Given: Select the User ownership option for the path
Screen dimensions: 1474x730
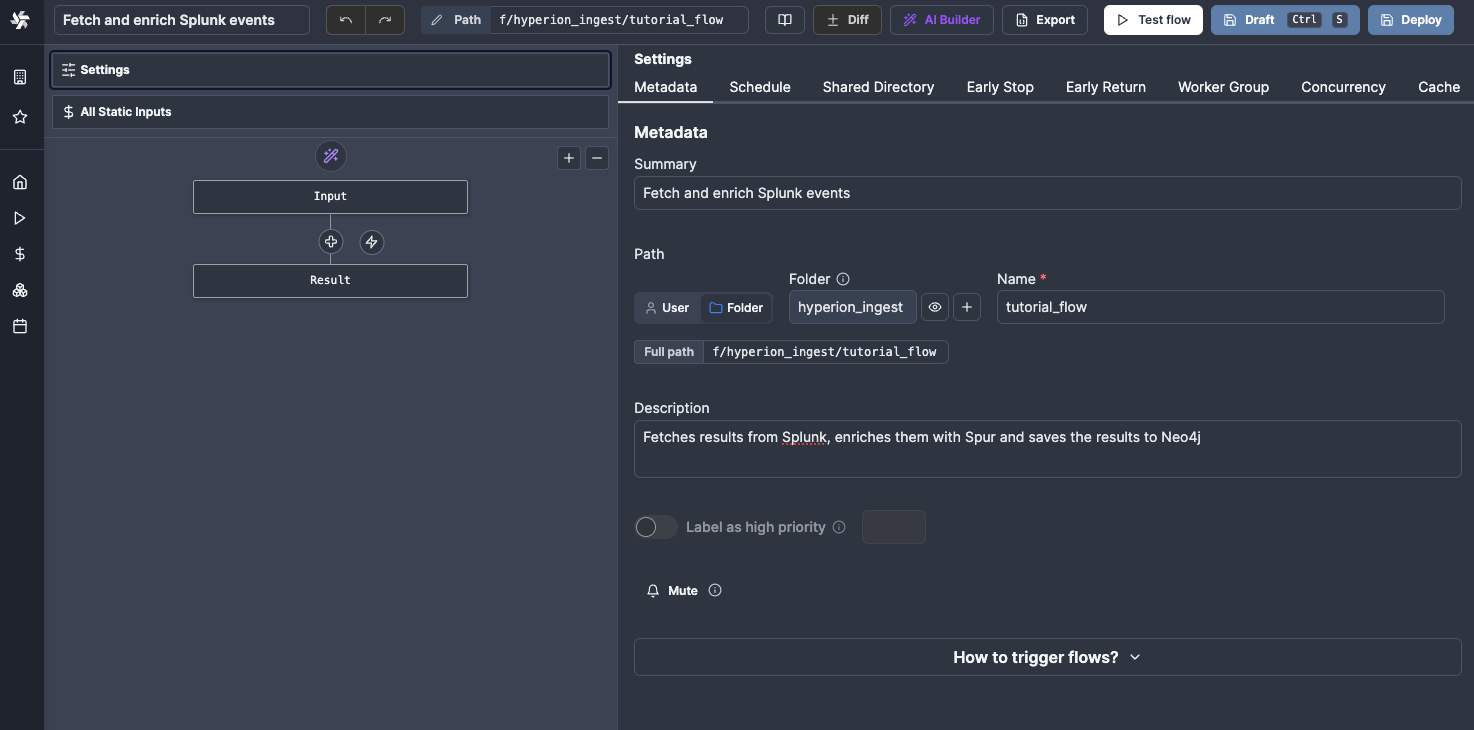Looking at the screenshot, I should point(667,307).
